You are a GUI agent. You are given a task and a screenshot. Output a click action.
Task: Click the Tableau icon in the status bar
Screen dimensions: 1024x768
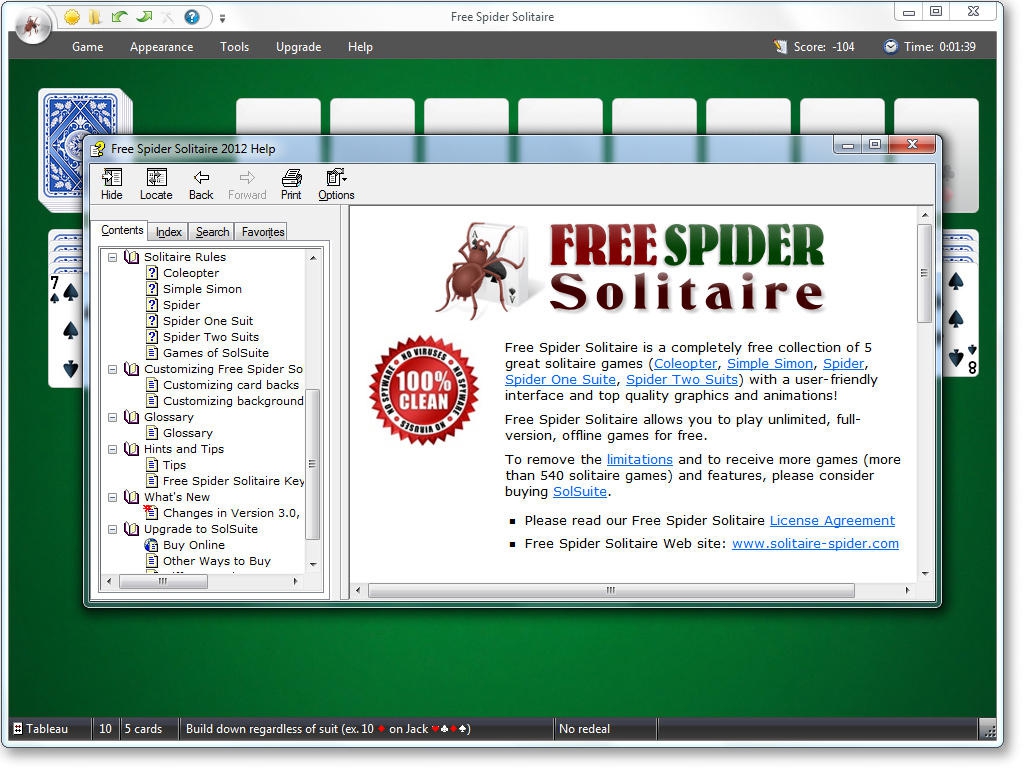click(x=18, y=729)
